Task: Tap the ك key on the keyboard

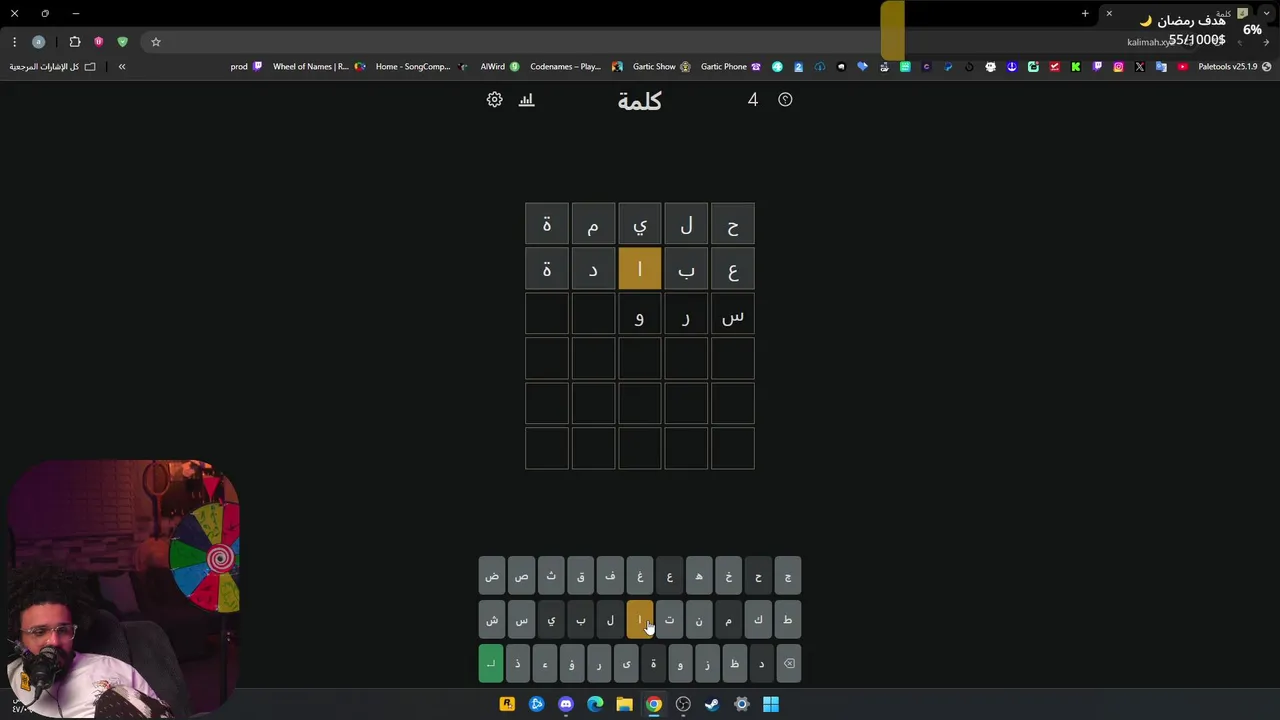Action: pos(758,620)
